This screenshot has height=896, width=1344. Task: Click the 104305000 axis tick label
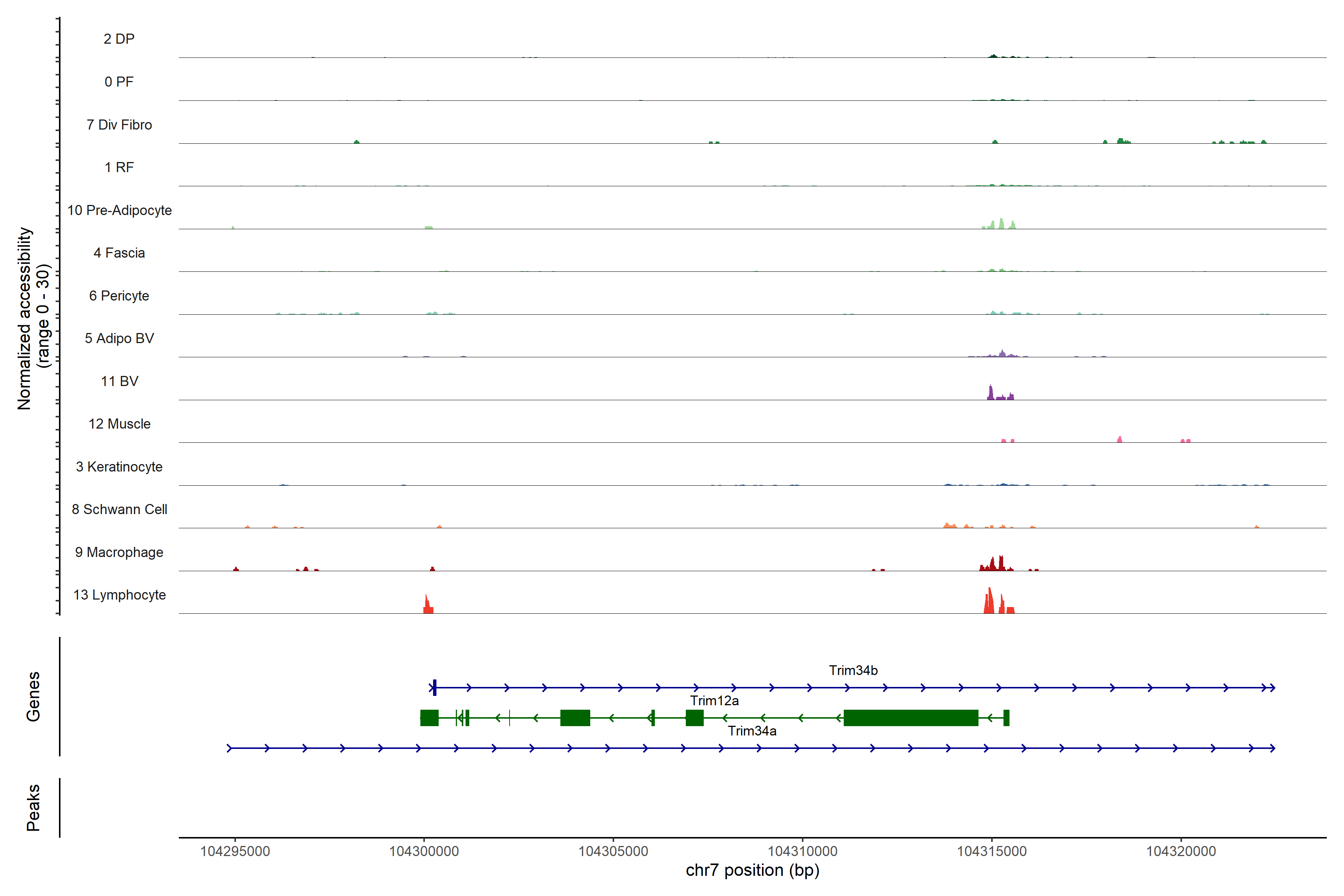click(613, 851)
